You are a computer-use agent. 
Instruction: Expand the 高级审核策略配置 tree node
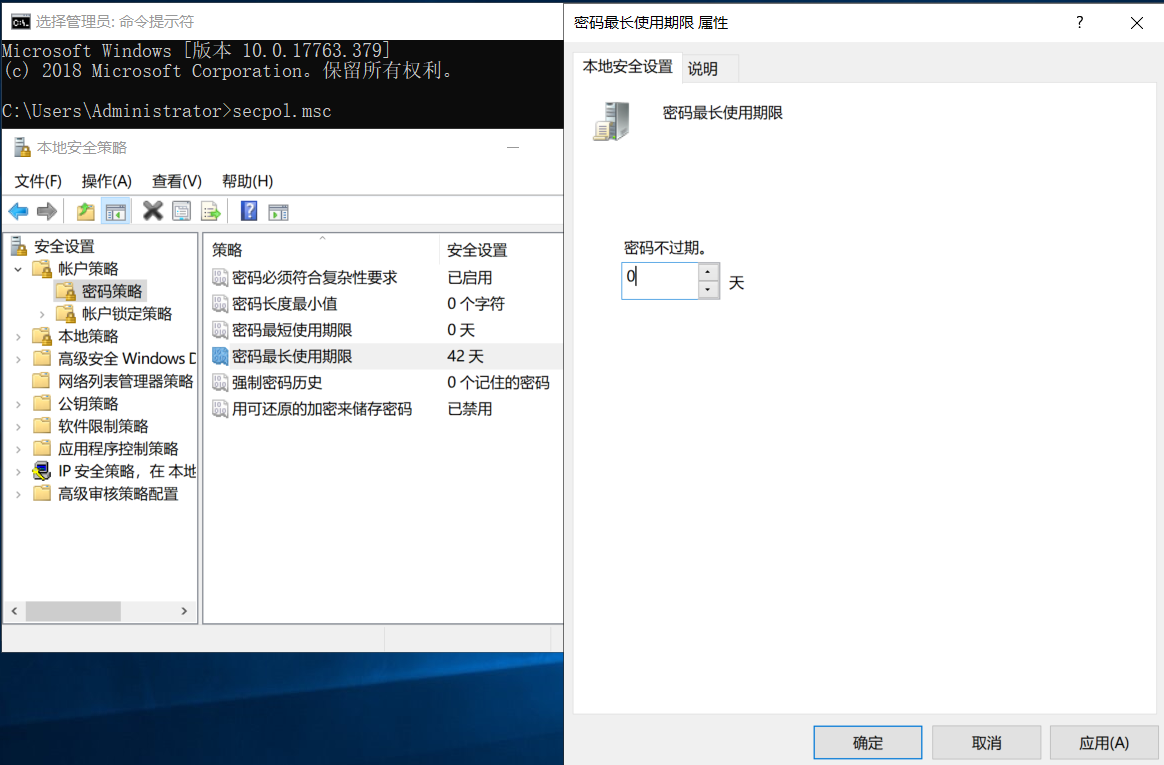point(19,494)
